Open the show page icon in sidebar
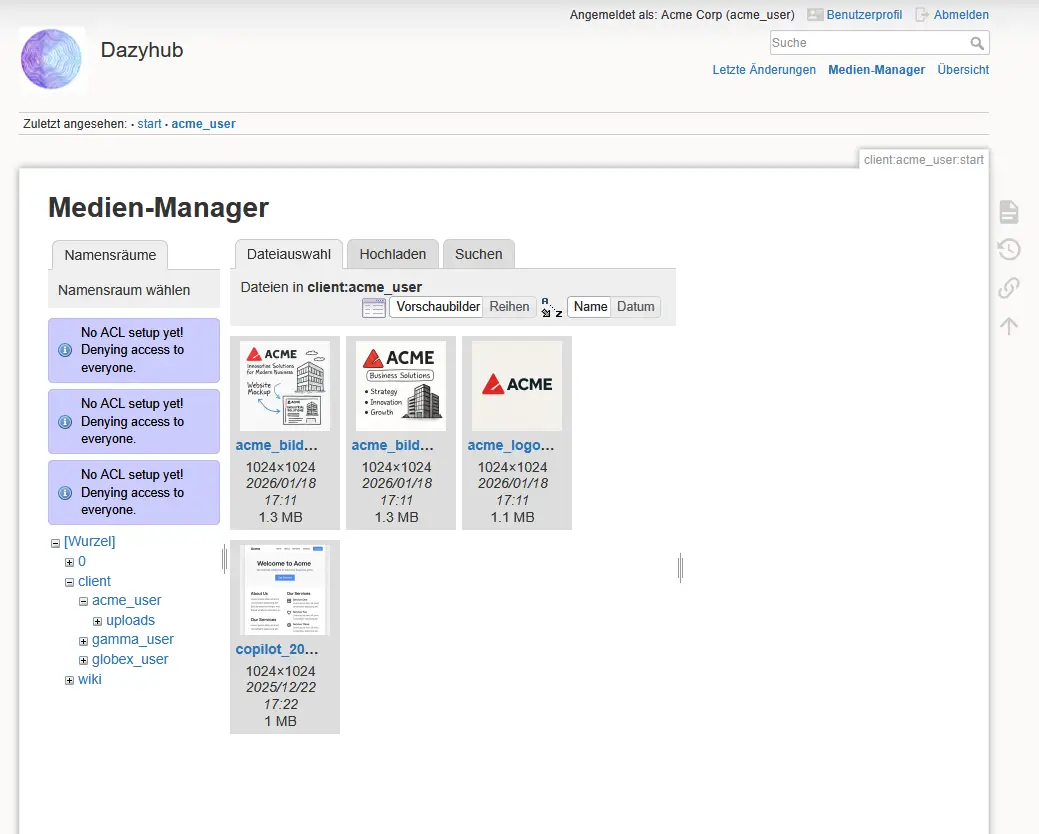Screen dimensions: 1039x834 (x=1009, y=212)
